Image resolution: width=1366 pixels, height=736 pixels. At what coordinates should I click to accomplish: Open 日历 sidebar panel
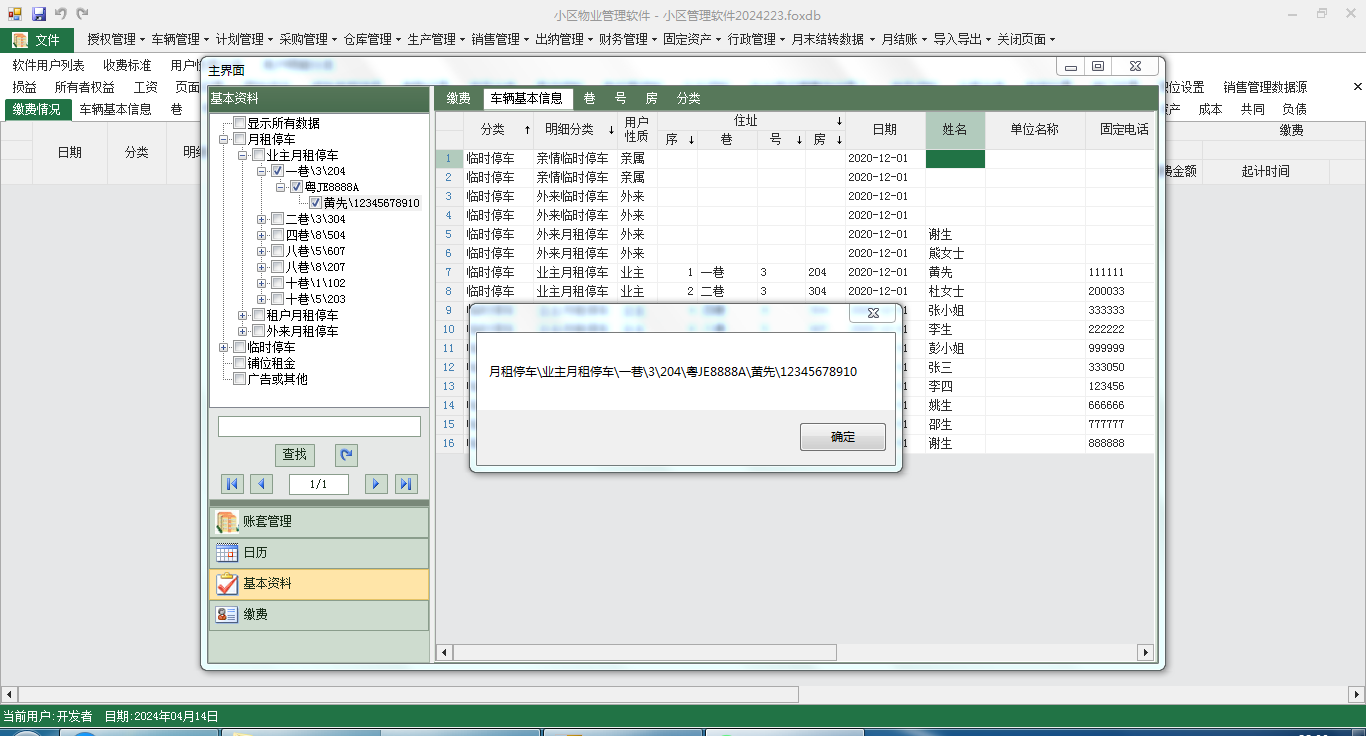319,553
